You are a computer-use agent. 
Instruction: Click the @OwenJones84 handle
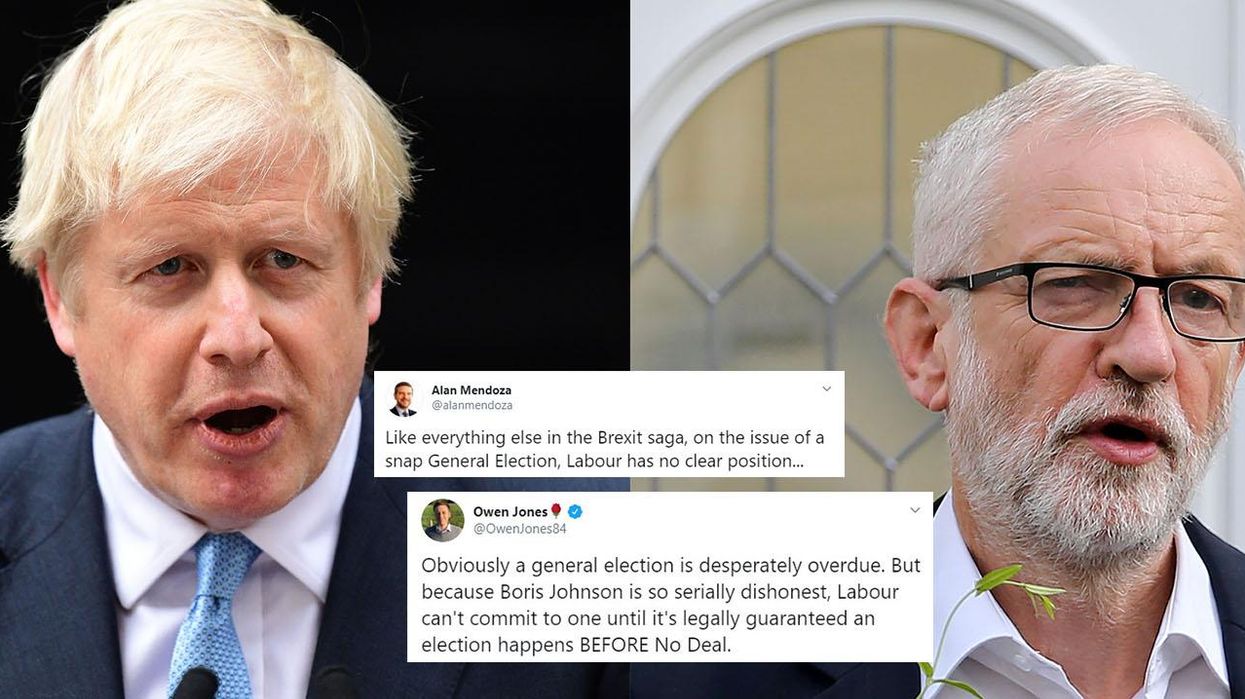[x=519, y=528]
